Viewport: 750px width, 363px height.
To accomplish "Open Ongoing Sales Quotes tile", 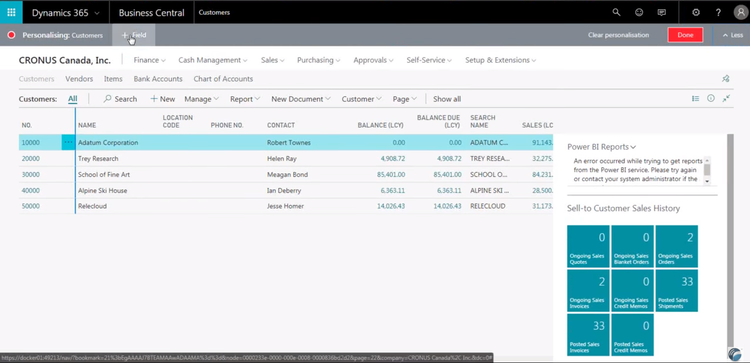I will point(588,246).
